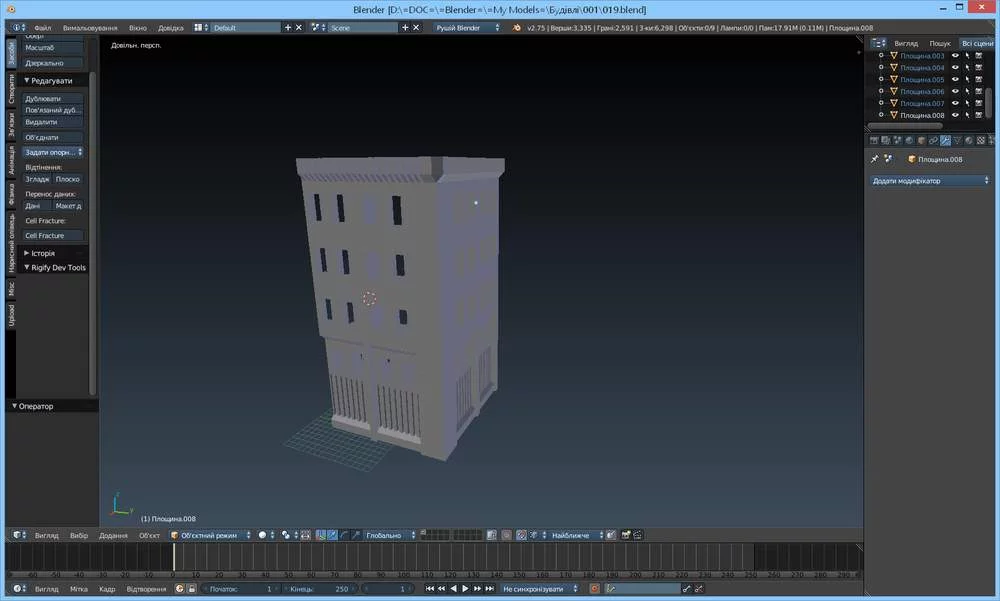This screenshot has width=1000, height=601.
Task: Open the Об'єктний режим mode selector
Action: pos(210,535)
